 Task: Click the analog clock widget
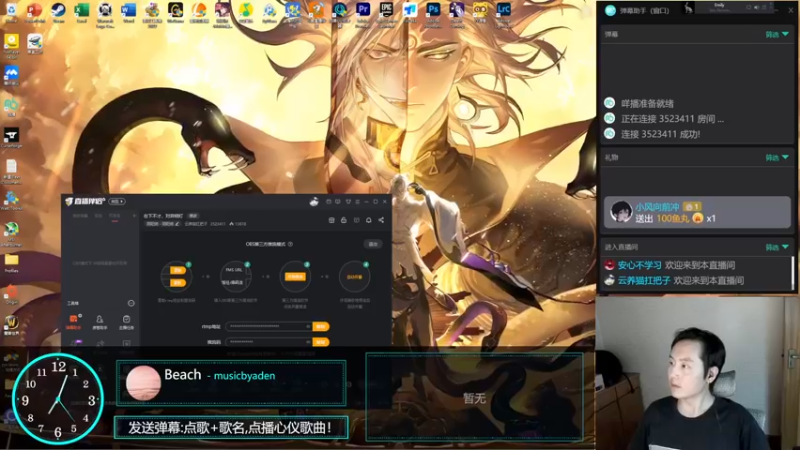tap(58, 398)
